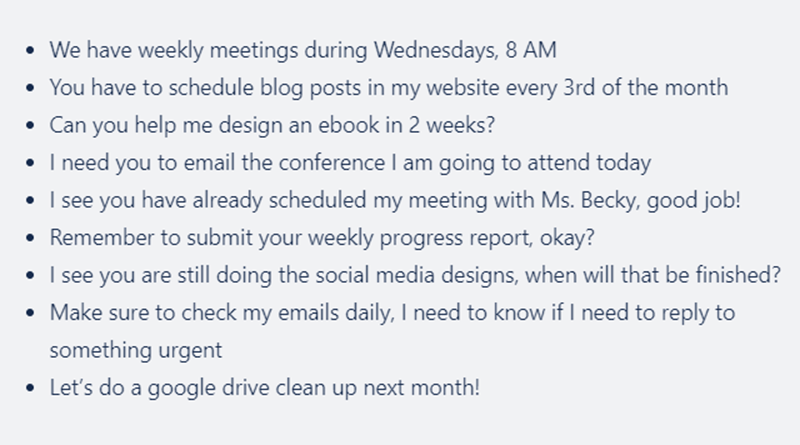Click the bullet before "We have weekly meetings"

(34, 51)
